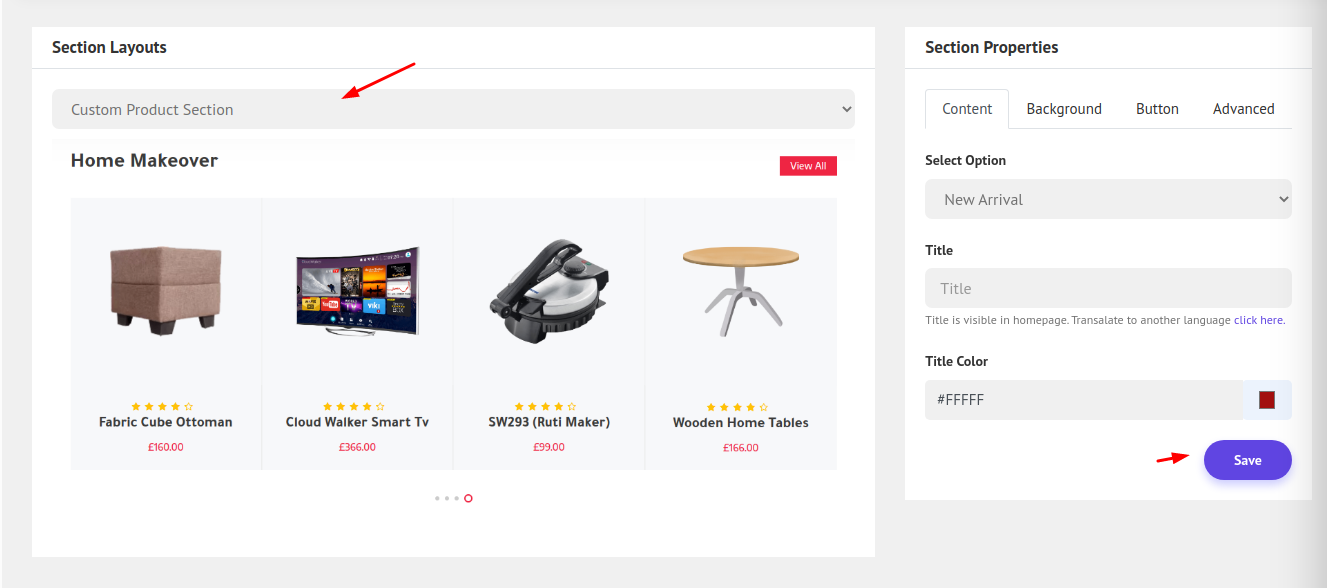Open the Cloud Walker Smart Tv image
The height and width of the screenshot is (588, 1327).
coord(357,290)
